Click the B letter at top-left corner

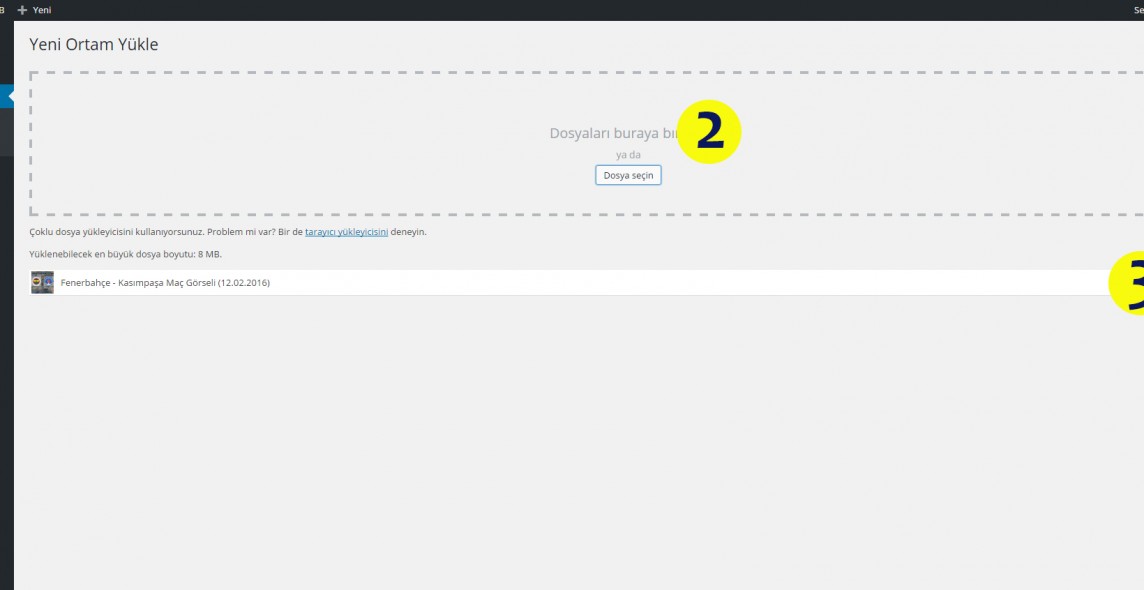[3, 10]
